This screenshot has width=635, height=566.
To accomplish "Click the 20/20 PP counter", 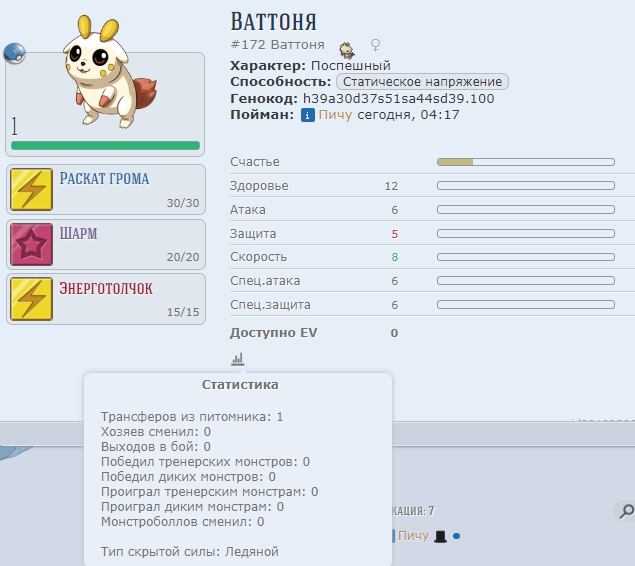I will pos(183,257).
